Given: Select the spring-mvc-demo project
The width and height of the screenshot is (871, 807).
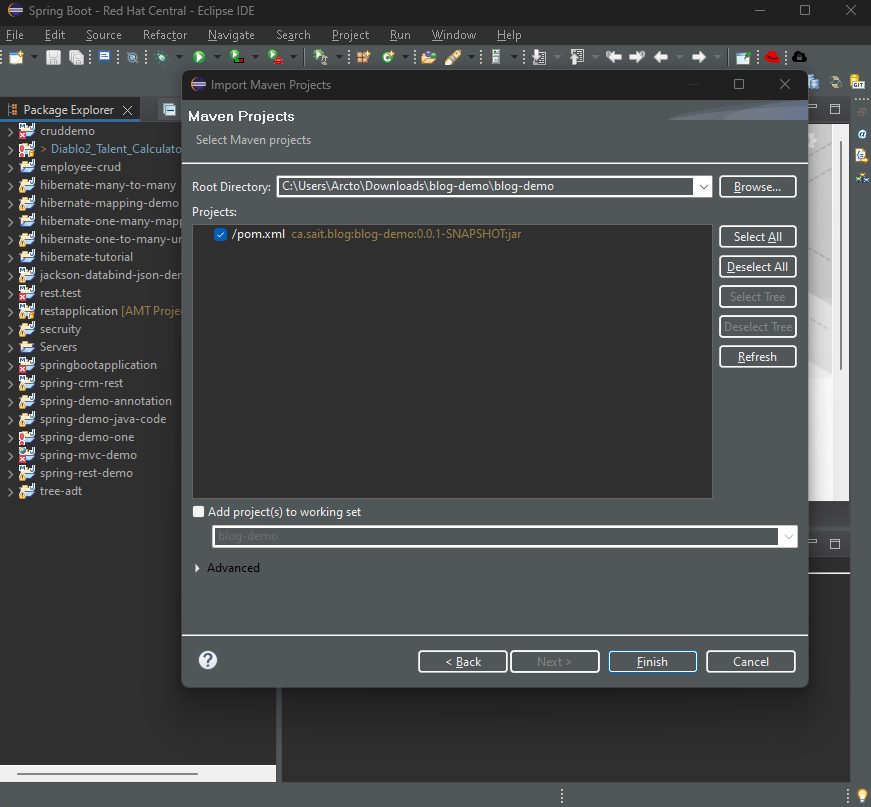Looking at the screenshot, I should pyautogui.click(x=88, y=455).
